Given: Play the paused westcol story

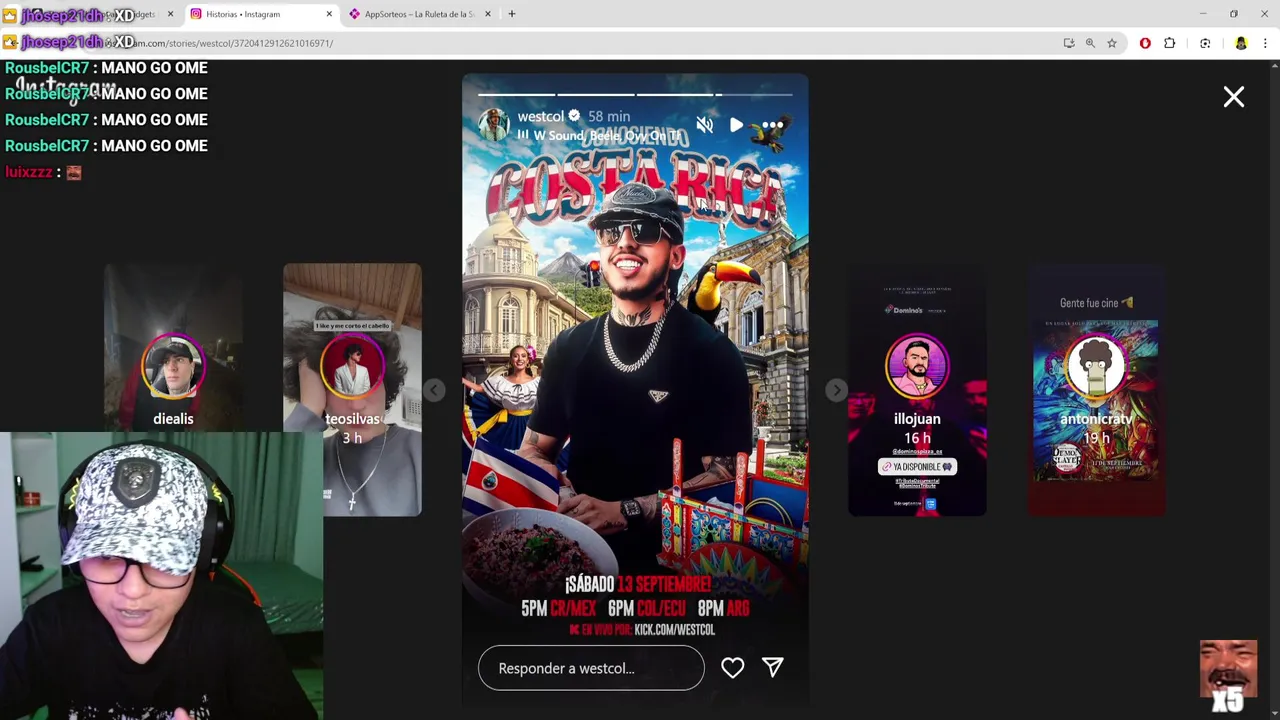Looking at the screenshot, I should click(x=737, y=125).
